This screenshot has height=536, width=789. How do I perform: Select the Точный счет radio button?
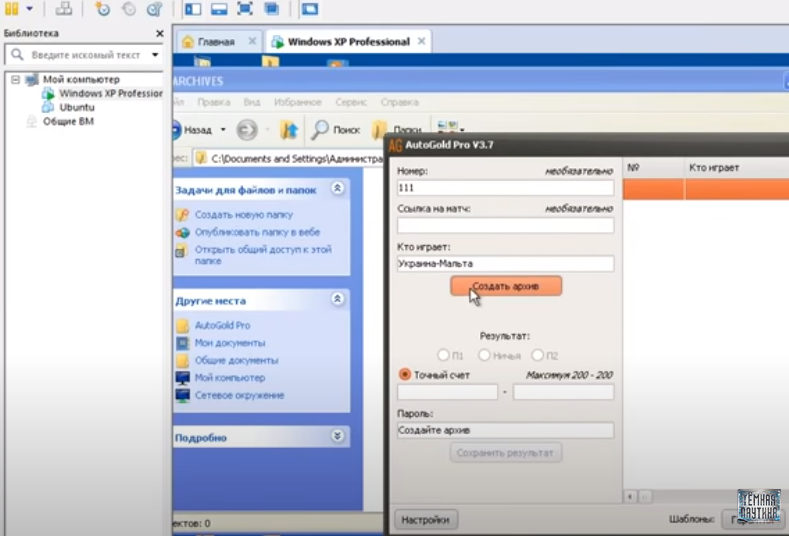click(405, 374)
